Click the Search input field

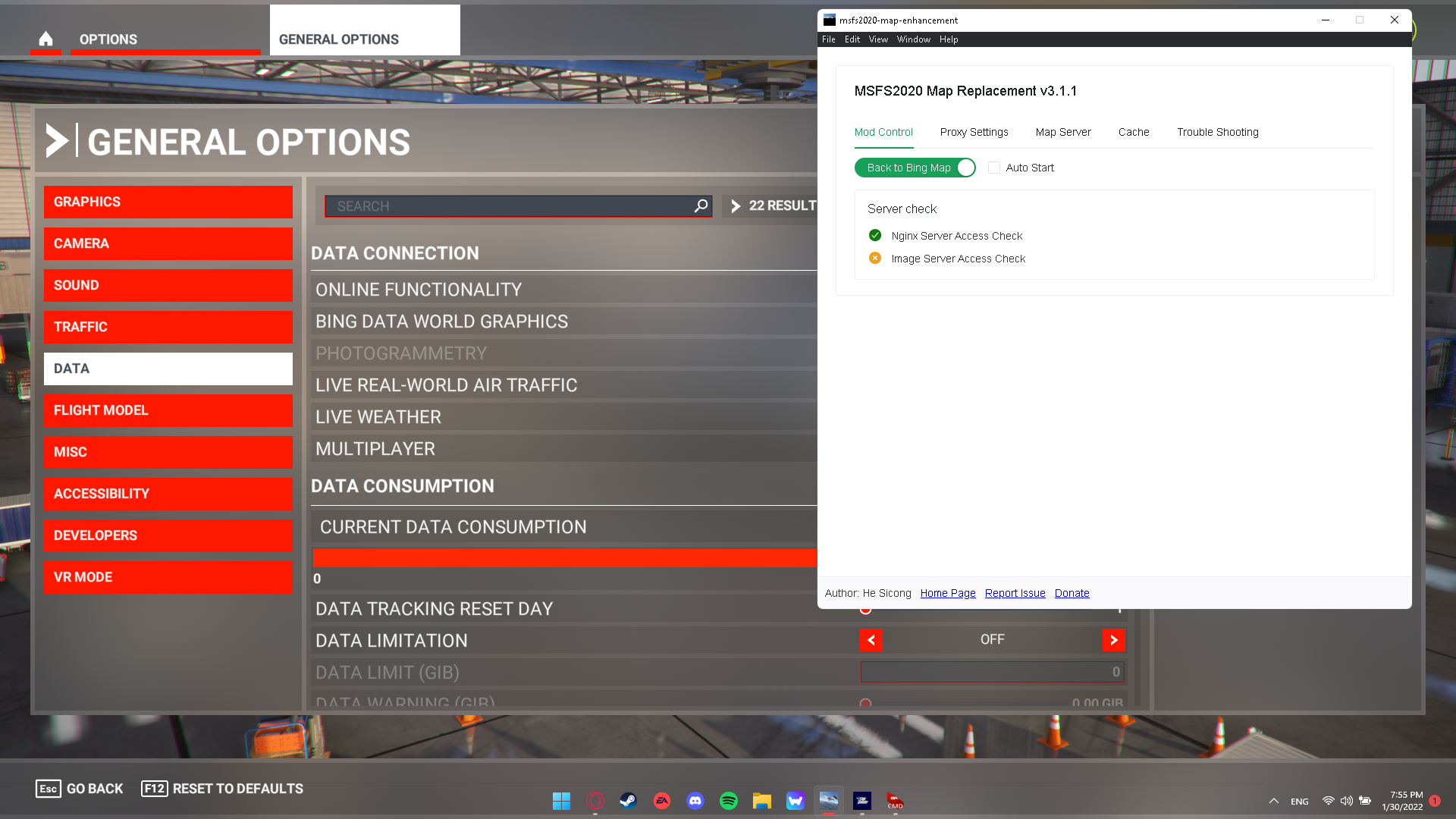click(x=508, y=206)
